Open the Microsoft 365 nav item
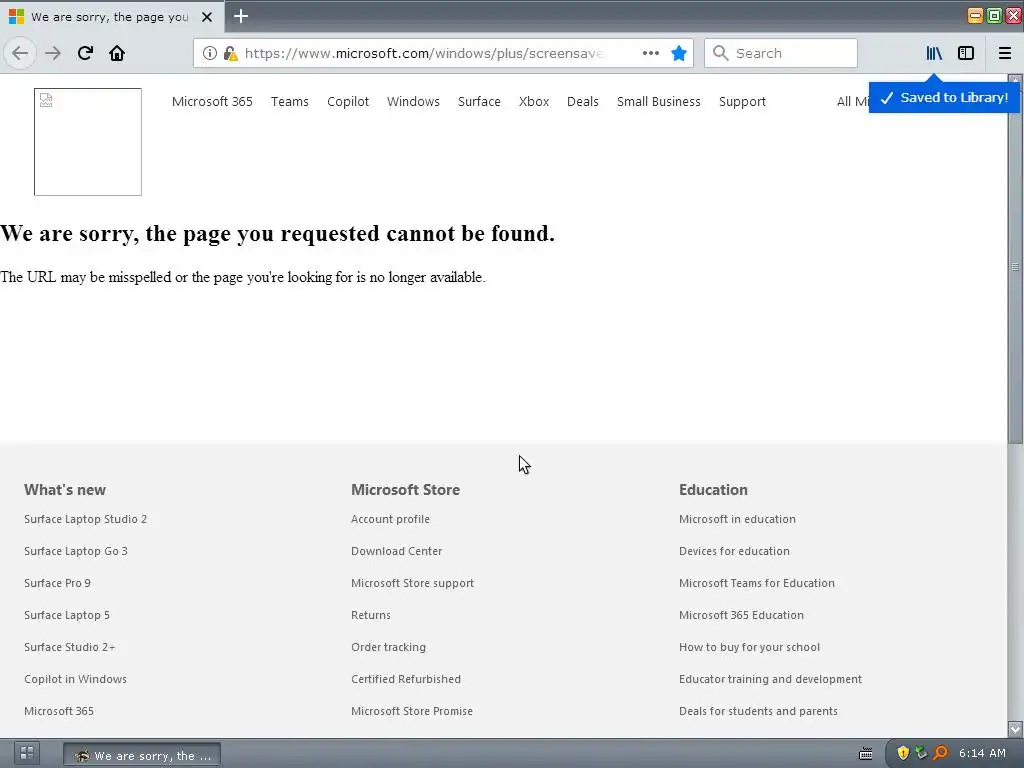 coord(212,101)
